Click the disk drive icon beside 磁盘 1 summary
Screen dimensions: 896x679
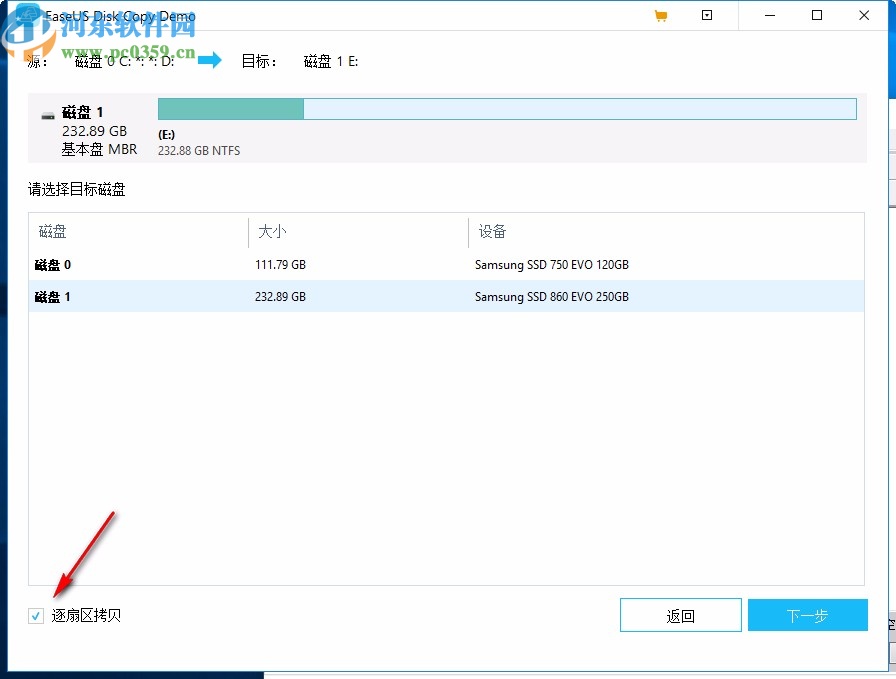[x=47, y=113]
